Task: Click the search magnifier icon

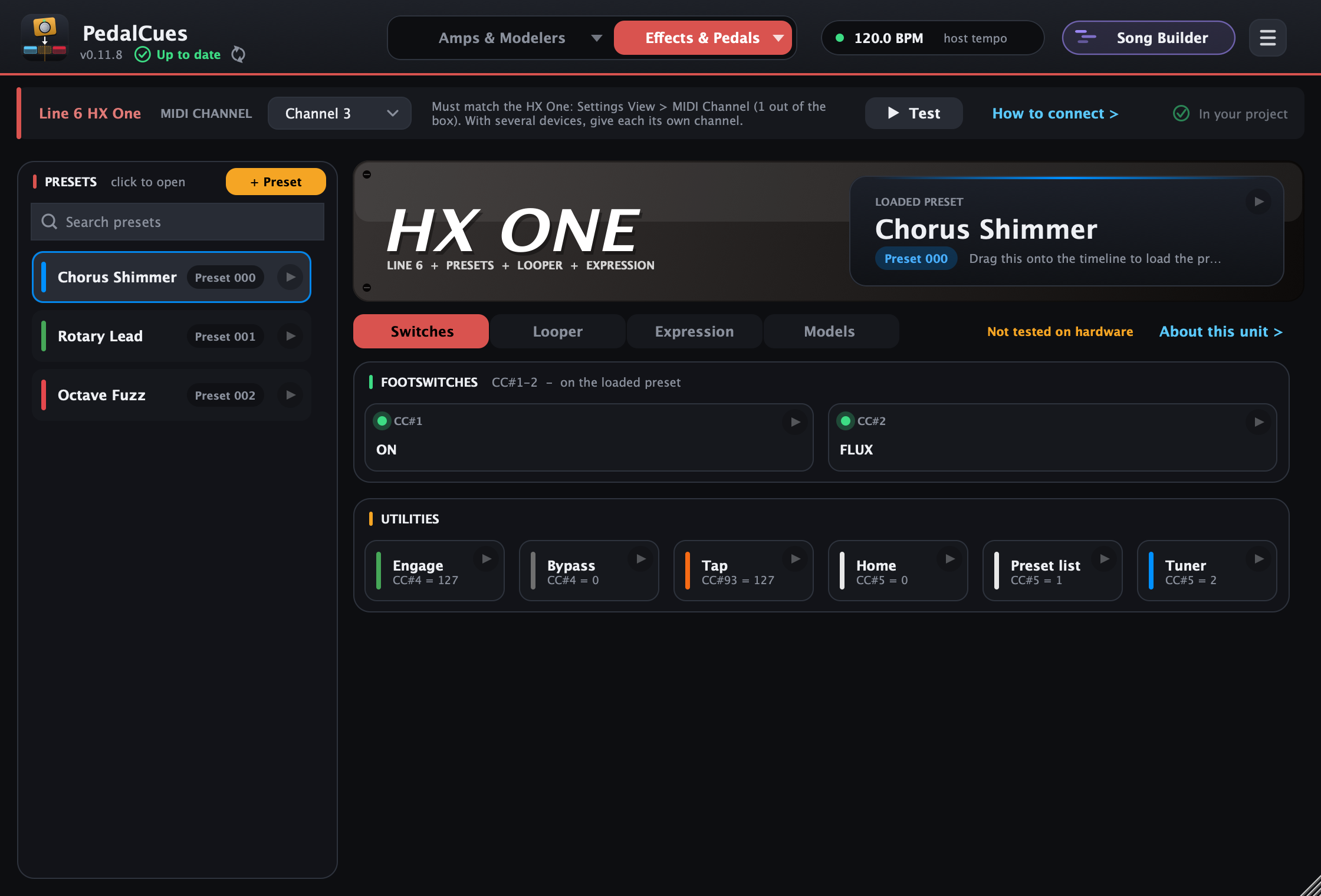Action: [49, 222]
